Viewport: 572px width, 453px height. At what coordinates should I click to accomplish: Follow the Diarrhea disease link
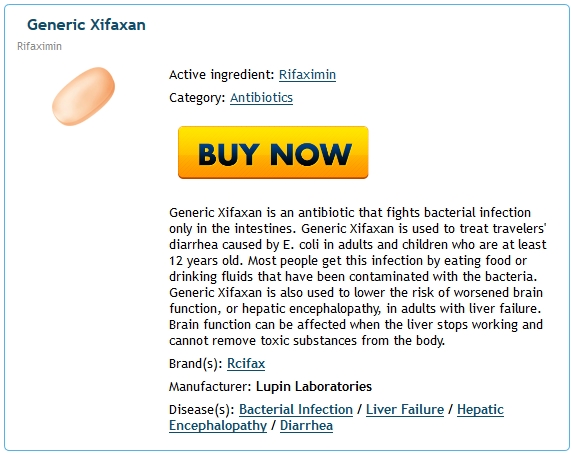point(306,426)
